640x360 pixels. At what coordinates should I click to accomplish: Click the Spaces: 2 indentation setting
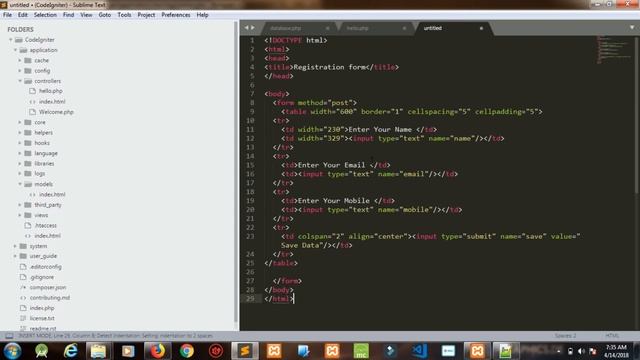click(x=565, y=336)
